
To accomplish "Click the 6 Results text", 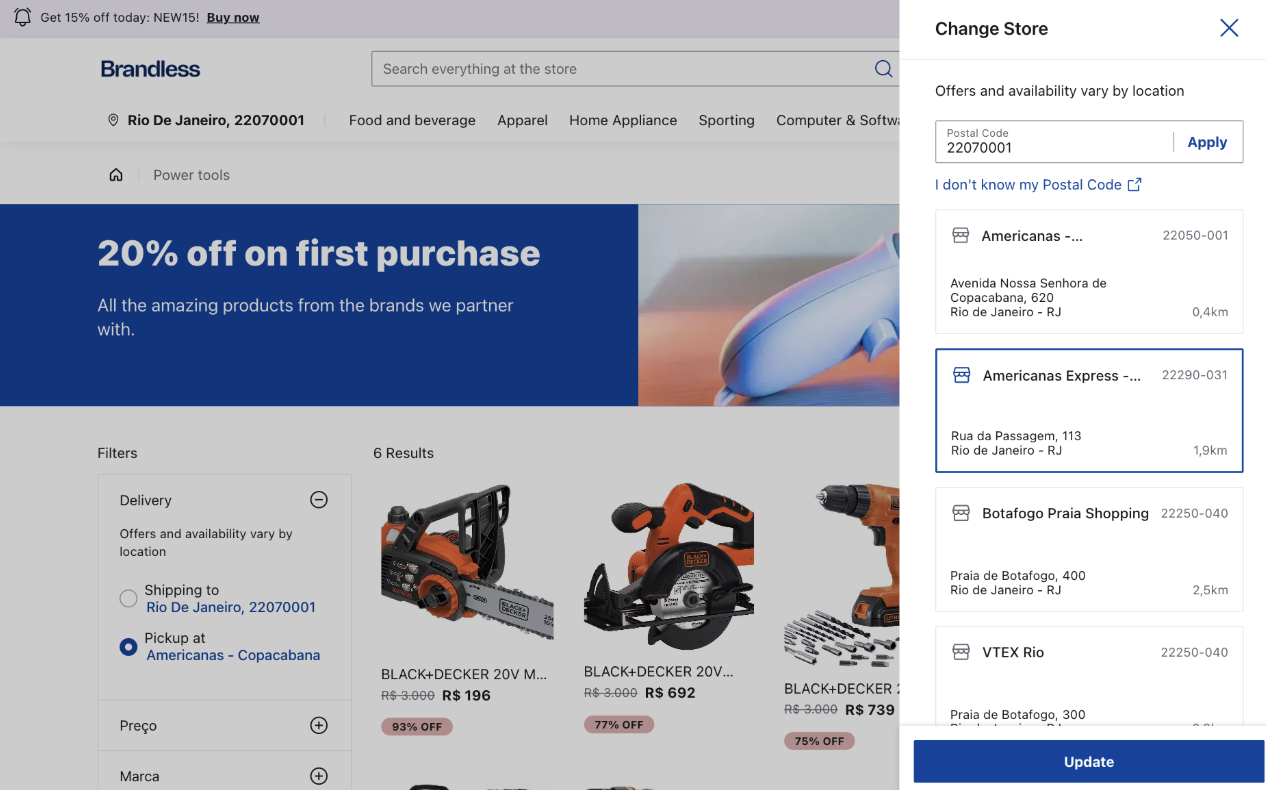I will [403, 453].
